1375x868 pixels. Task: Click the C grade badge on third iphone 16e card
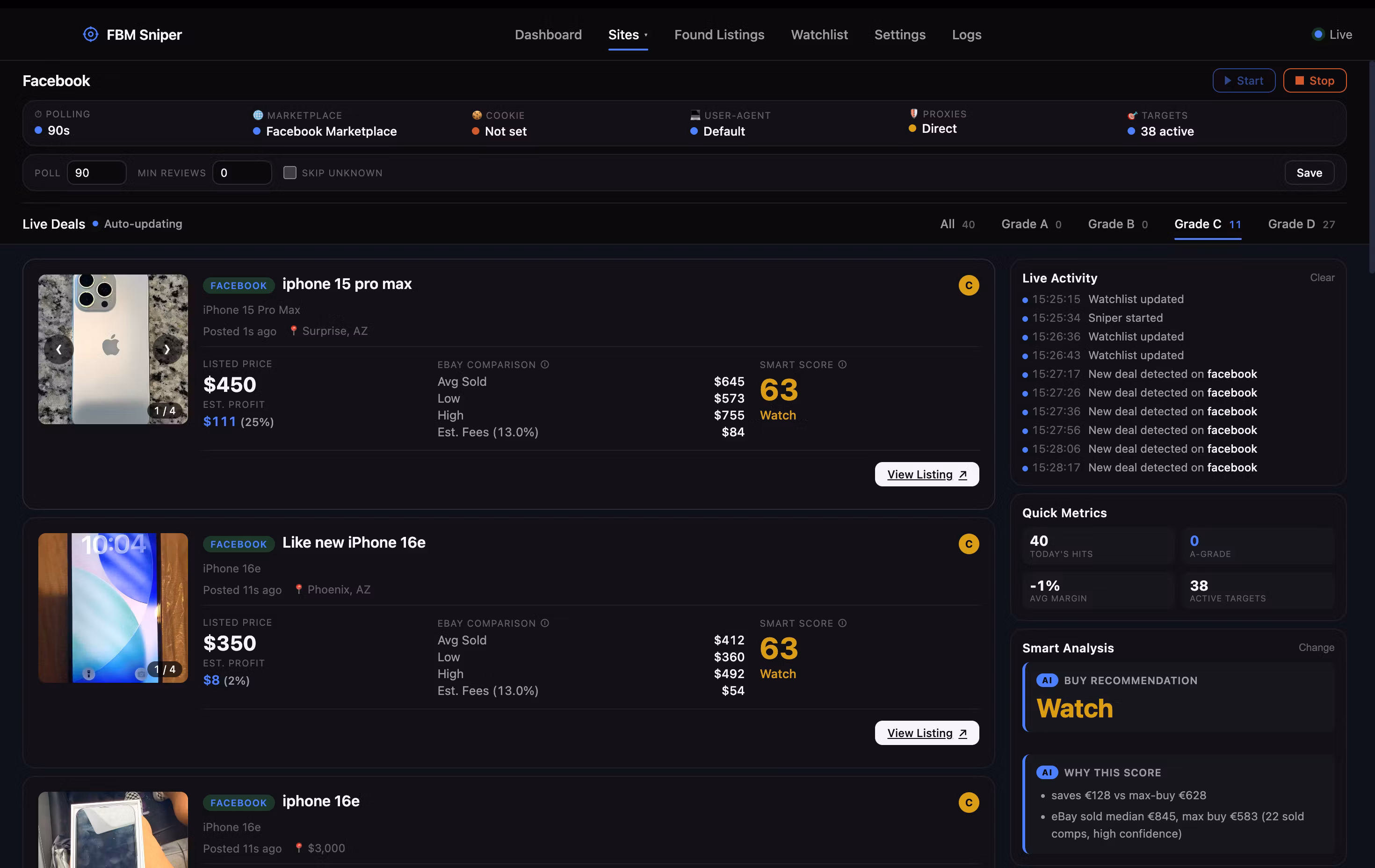click(x=969, y=803)
